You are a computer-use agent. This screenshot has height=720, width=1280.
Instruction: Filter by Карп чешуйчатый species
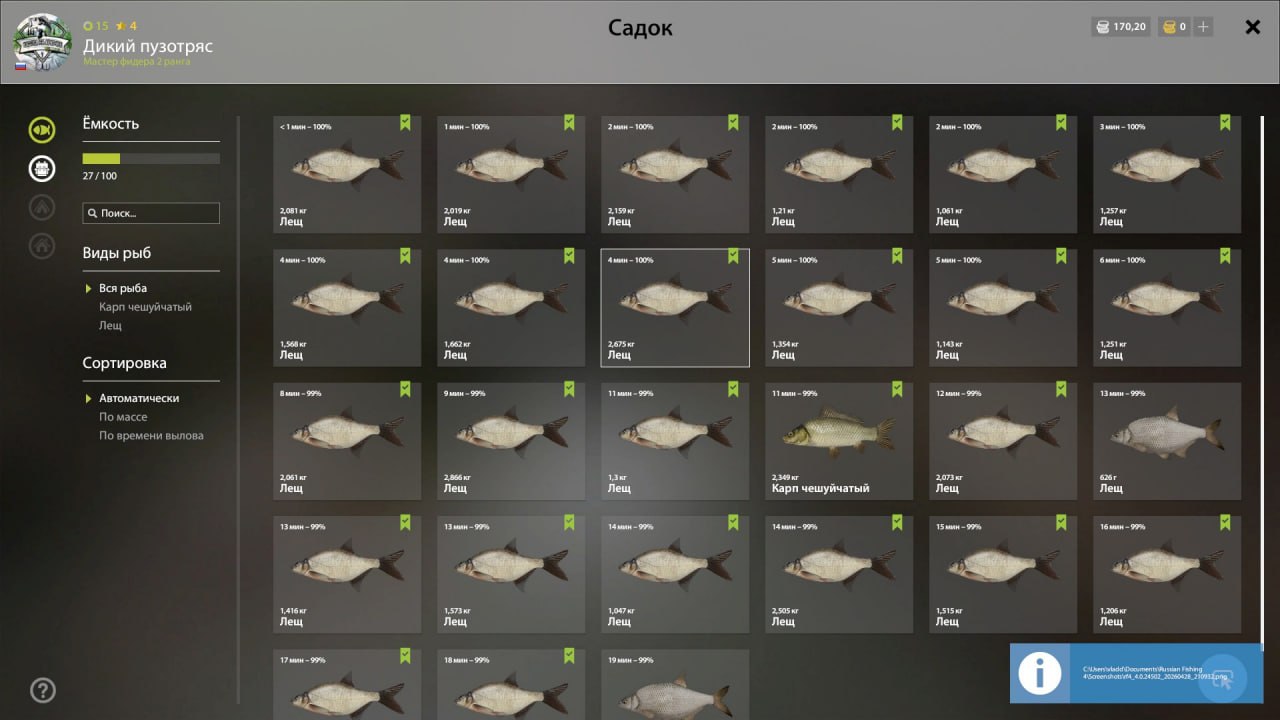145,307
